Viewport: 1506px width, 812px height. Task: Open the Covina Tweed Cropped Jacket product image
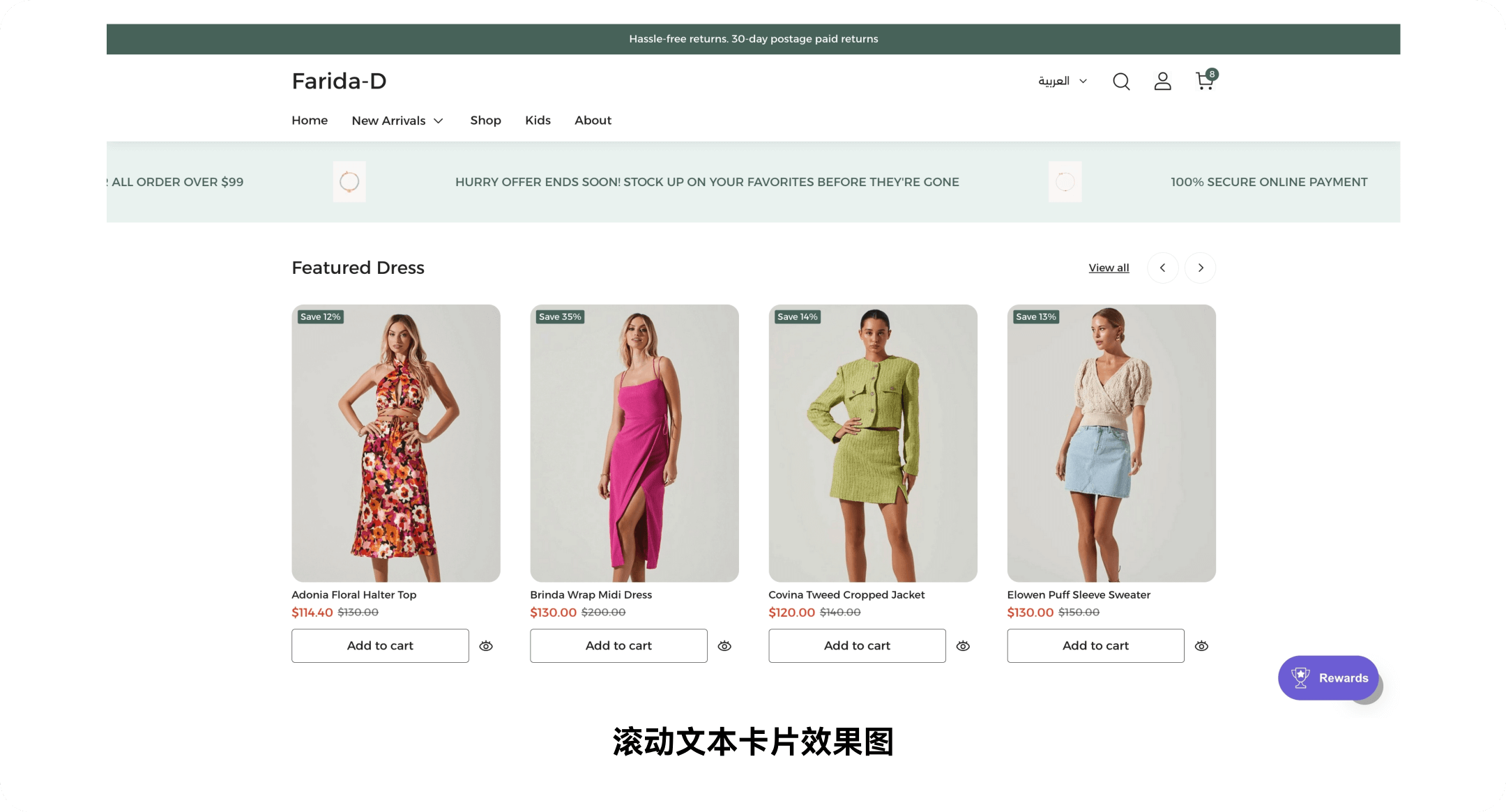tap(872, 443)
